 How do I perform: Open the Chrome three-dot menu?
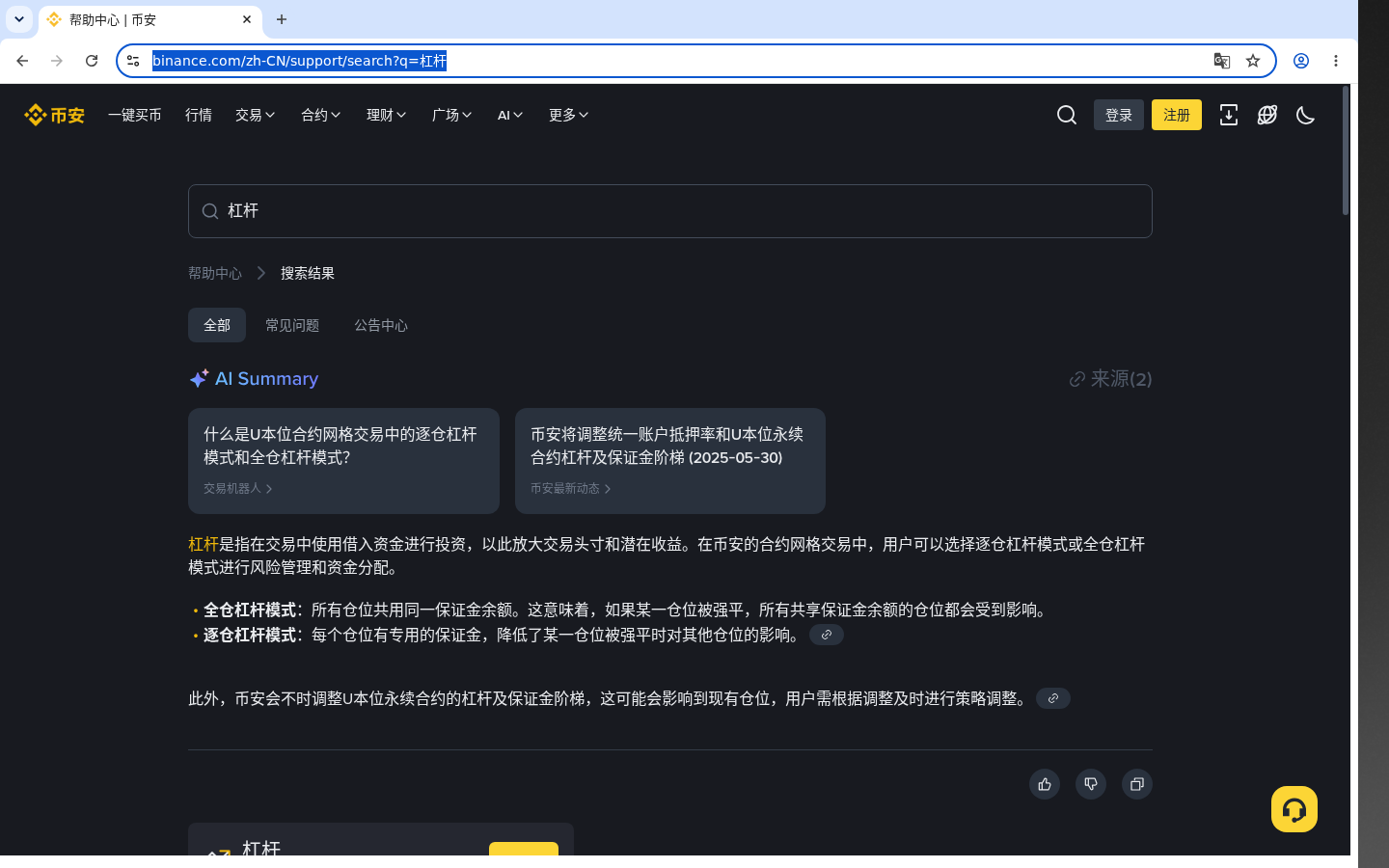[x=1336, y=61]
